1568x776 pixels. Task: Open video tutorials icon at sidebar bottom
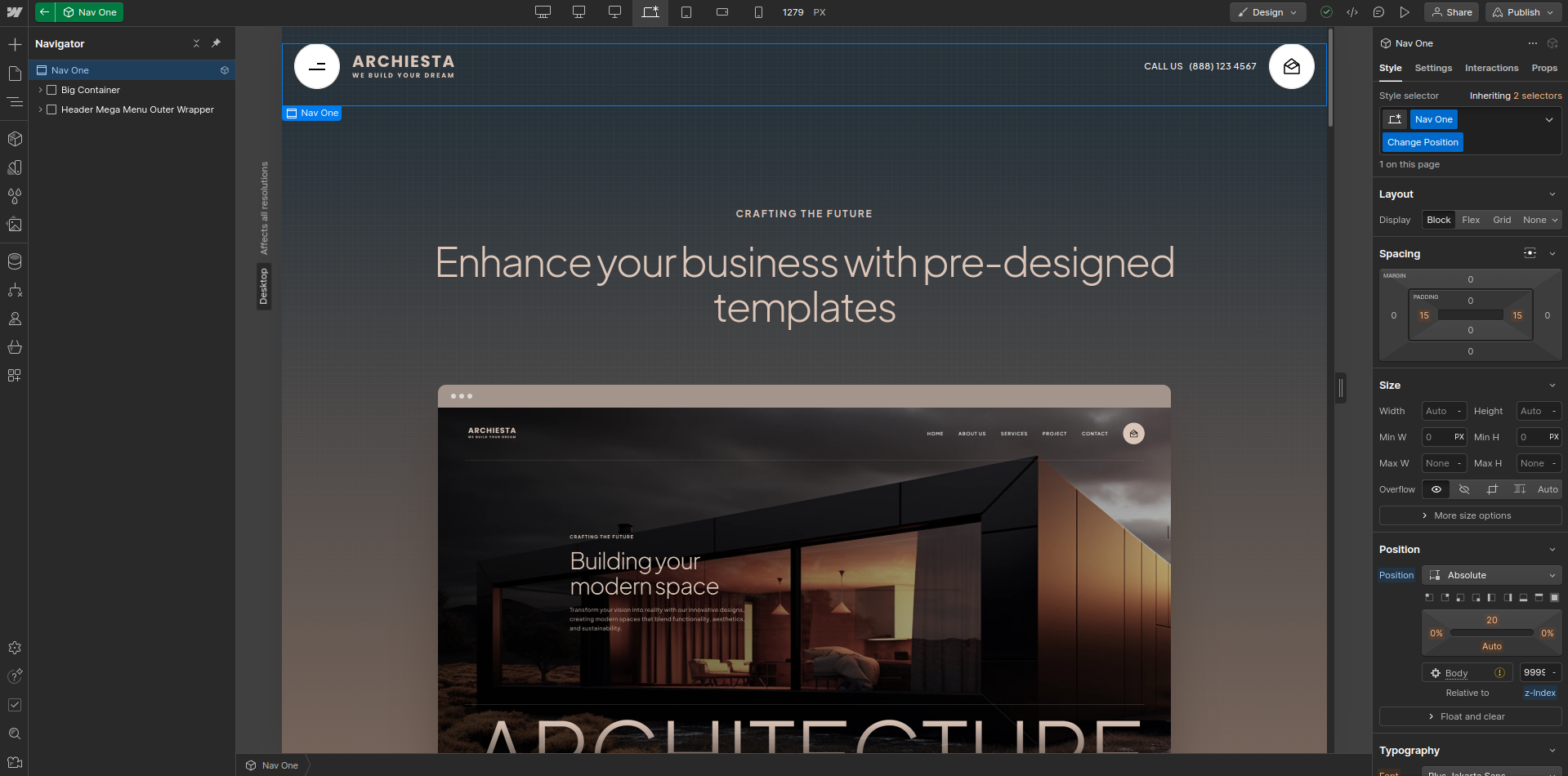[x=15, y=763]
